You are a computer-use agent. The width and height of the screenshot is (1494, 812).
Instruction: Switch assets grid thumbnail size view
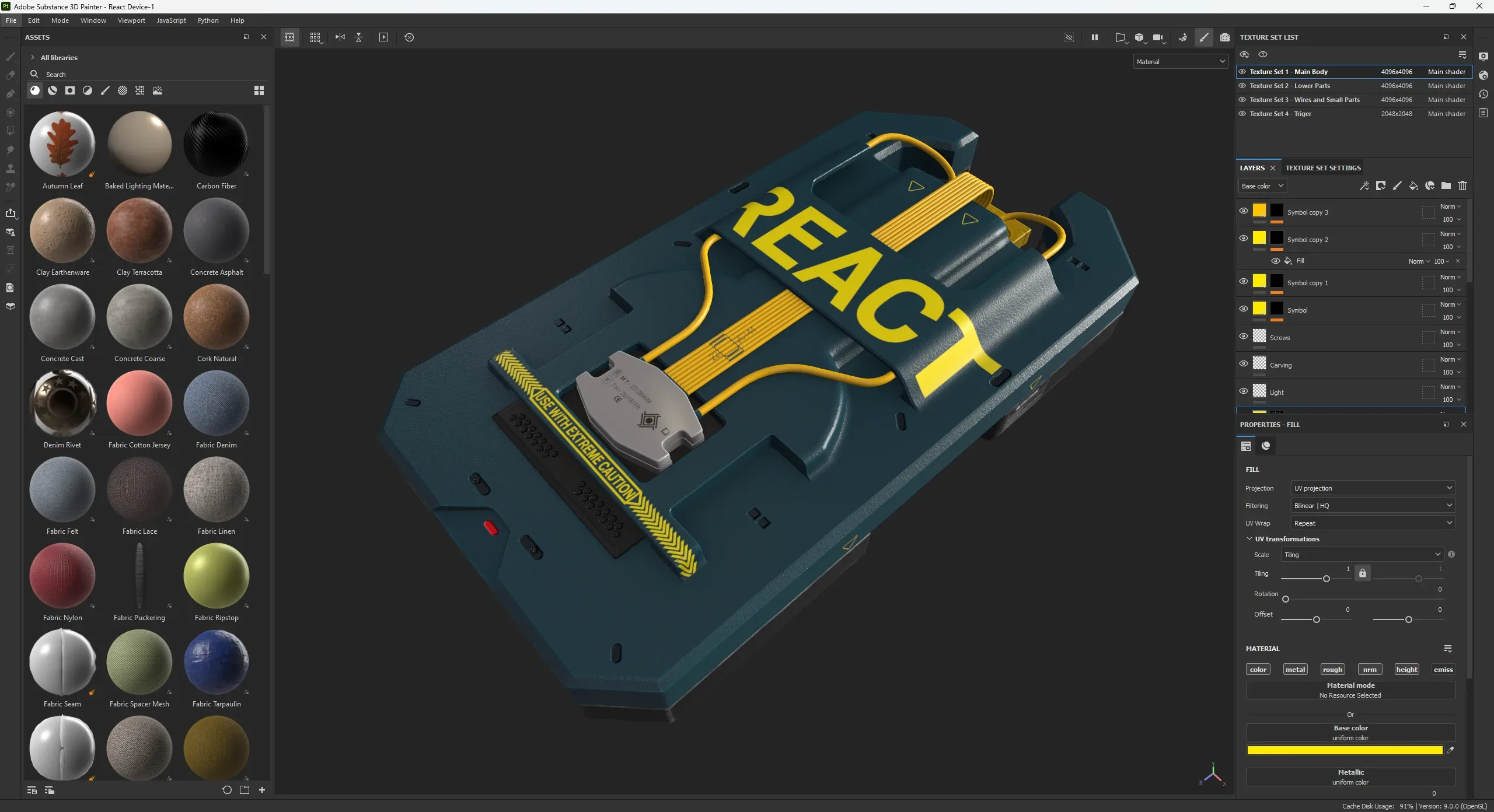tap(259, 90)
